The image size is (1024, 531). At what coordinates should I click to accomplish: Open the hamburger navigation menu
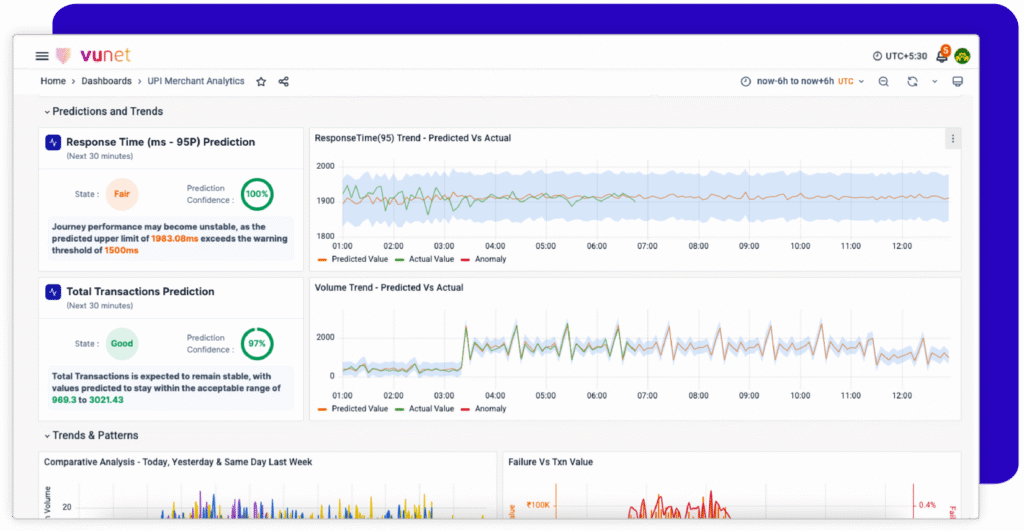[42, 56]
